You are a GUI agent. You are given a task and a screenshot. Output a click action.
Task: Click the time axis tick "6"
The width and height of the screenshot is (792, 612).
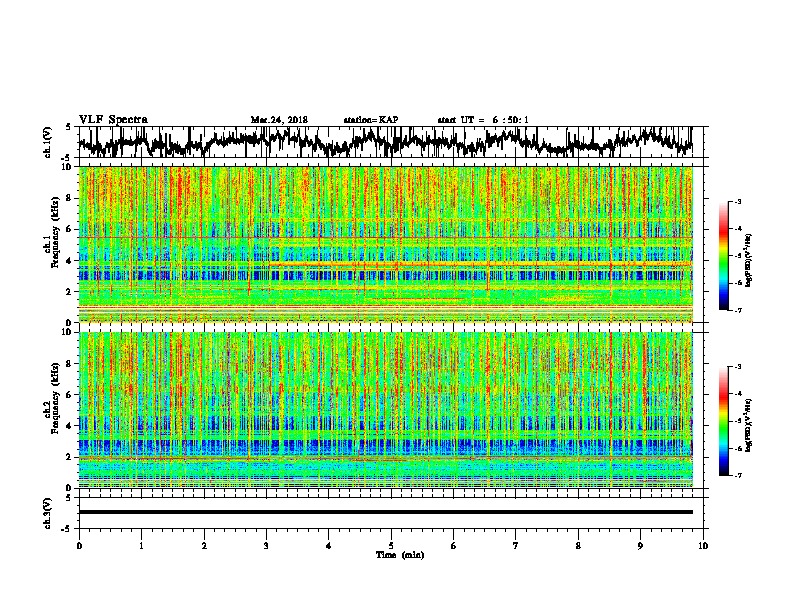(x=454, y=546)
